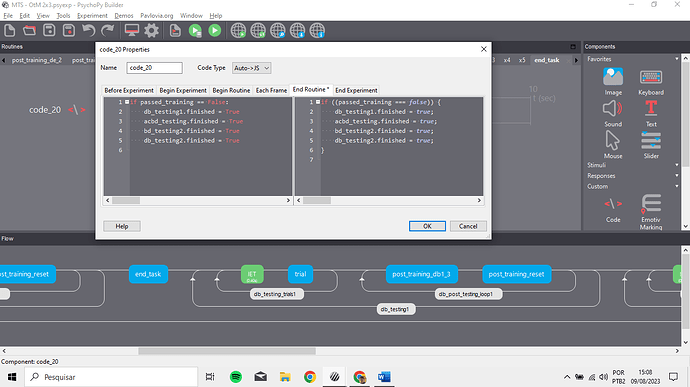The height and width of the screenshot is (387, 690).
Task: Open the Code Type dropdown
Action: [x=251, y=68]
